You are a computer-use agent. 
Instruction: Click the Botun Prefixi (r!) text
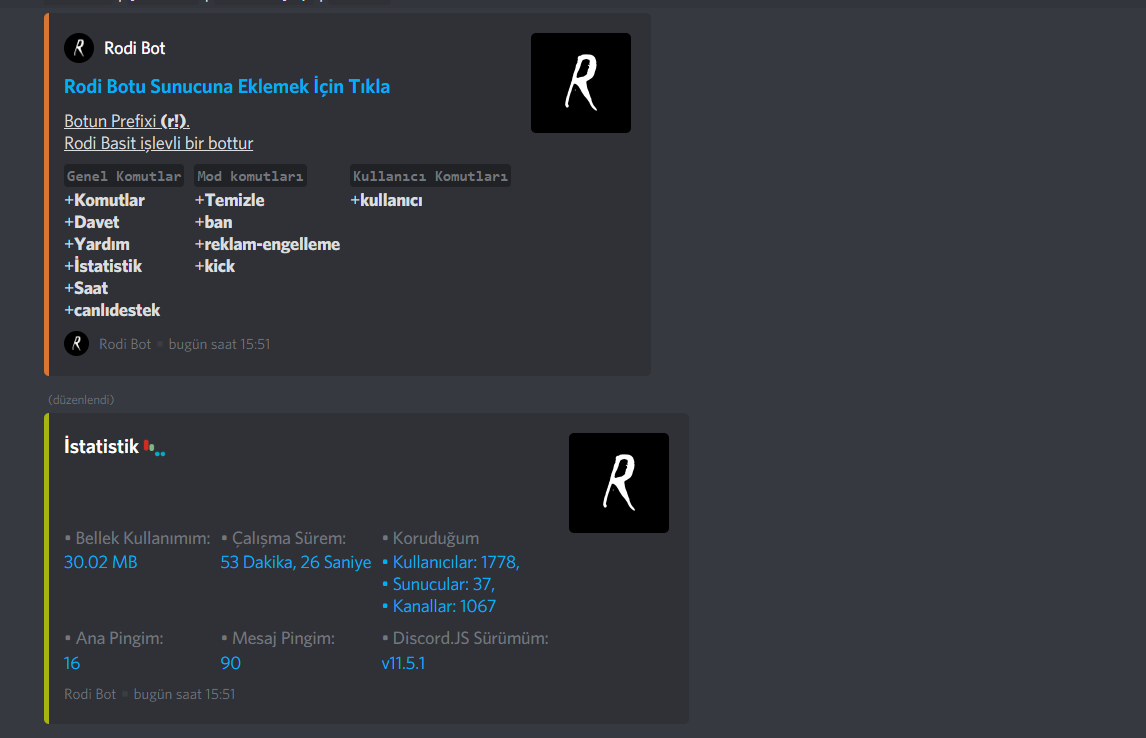pyautogui.click(x=126, y=121)
